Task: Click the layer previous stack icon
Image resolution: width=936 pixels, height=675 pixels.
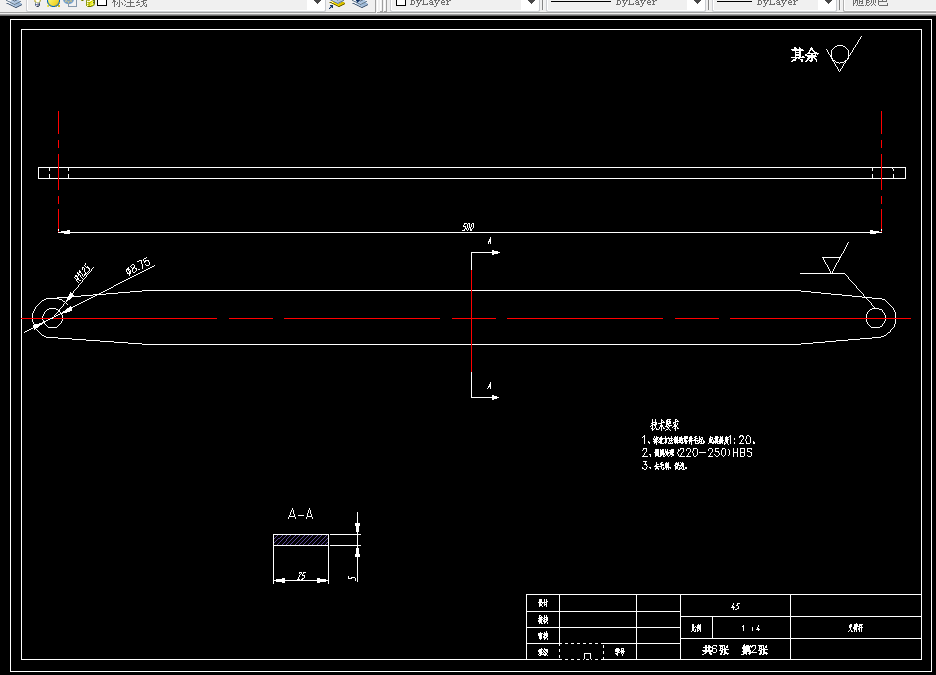Action: click(360, 3)
